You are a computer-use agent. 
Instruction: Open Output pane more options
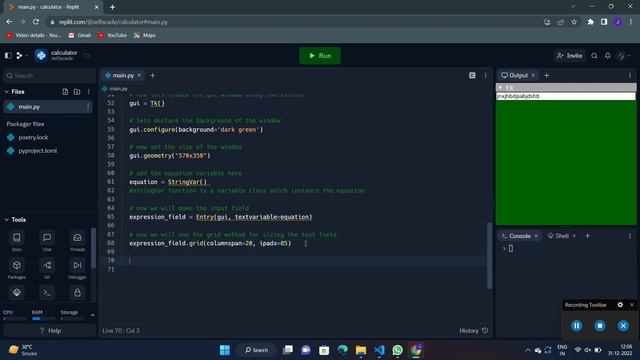pyautogui.click(x=630, y=76)
